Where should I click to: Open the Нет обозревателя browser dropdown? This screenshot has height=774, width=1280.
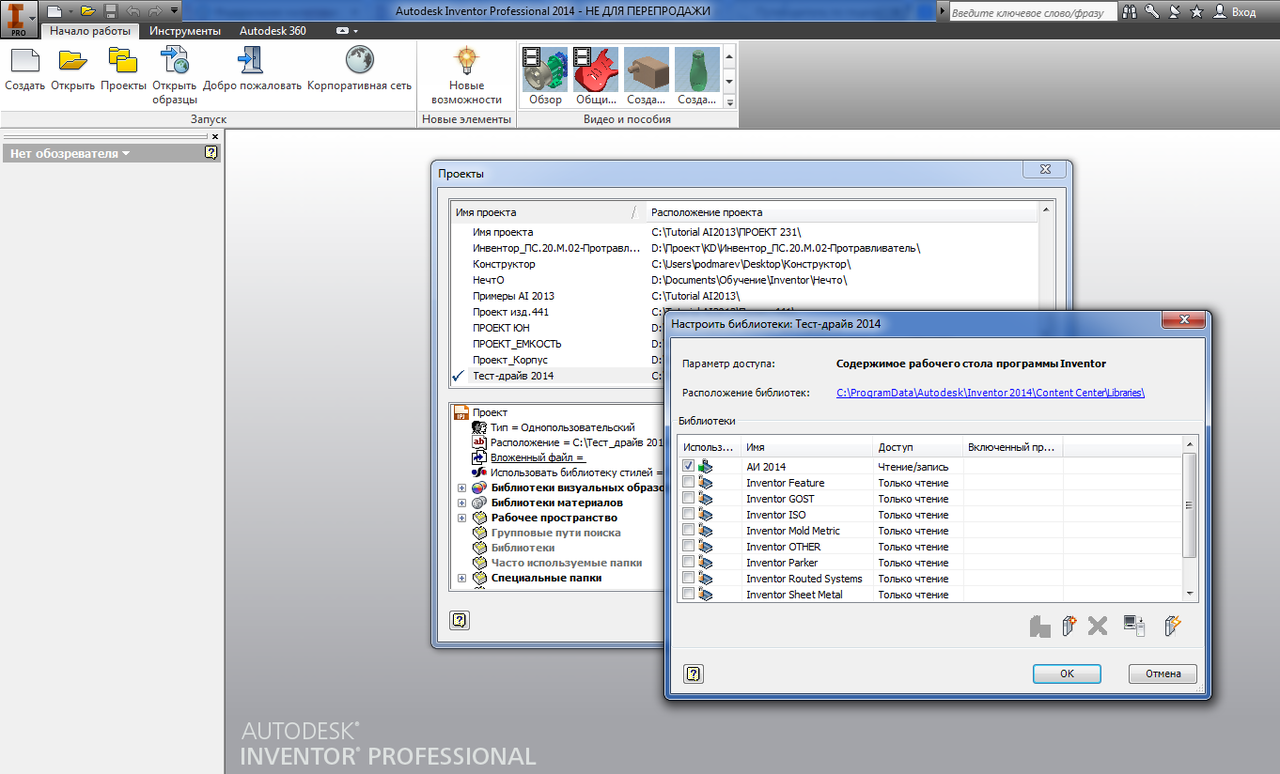[70, 153]
